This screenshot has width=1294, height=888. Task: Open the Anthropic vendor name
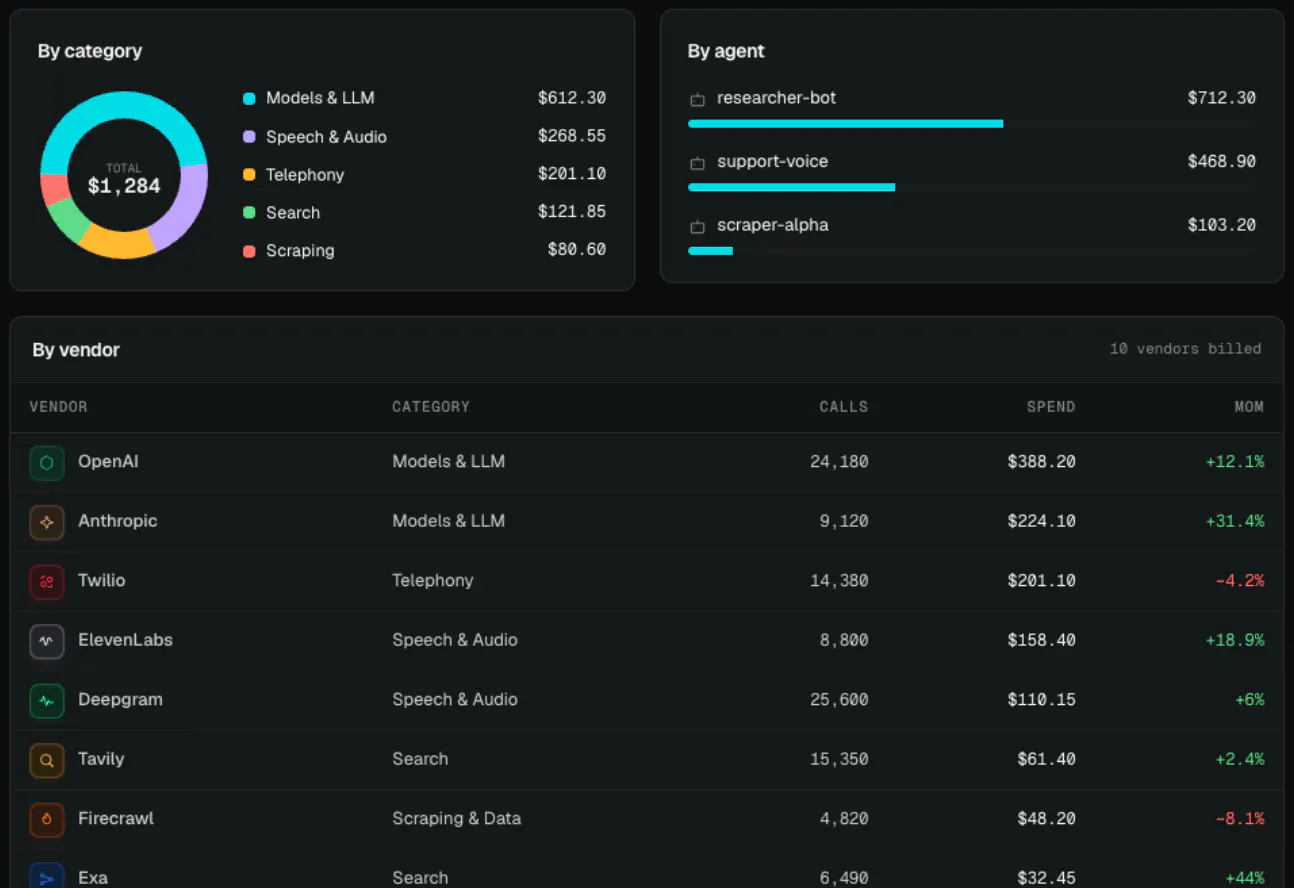pos(118,521)
